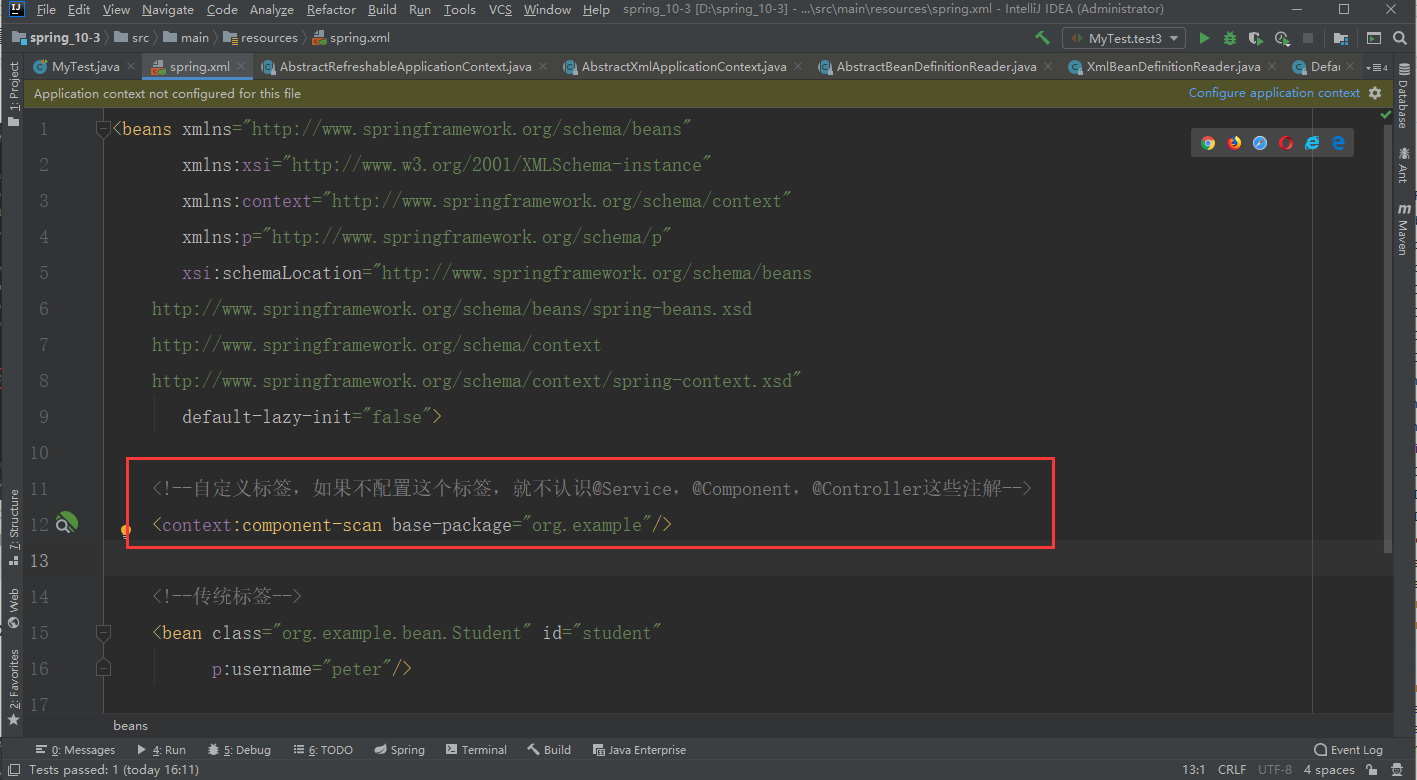
Task: Toggle the Structure tool window
Action: tap(14, 527)
